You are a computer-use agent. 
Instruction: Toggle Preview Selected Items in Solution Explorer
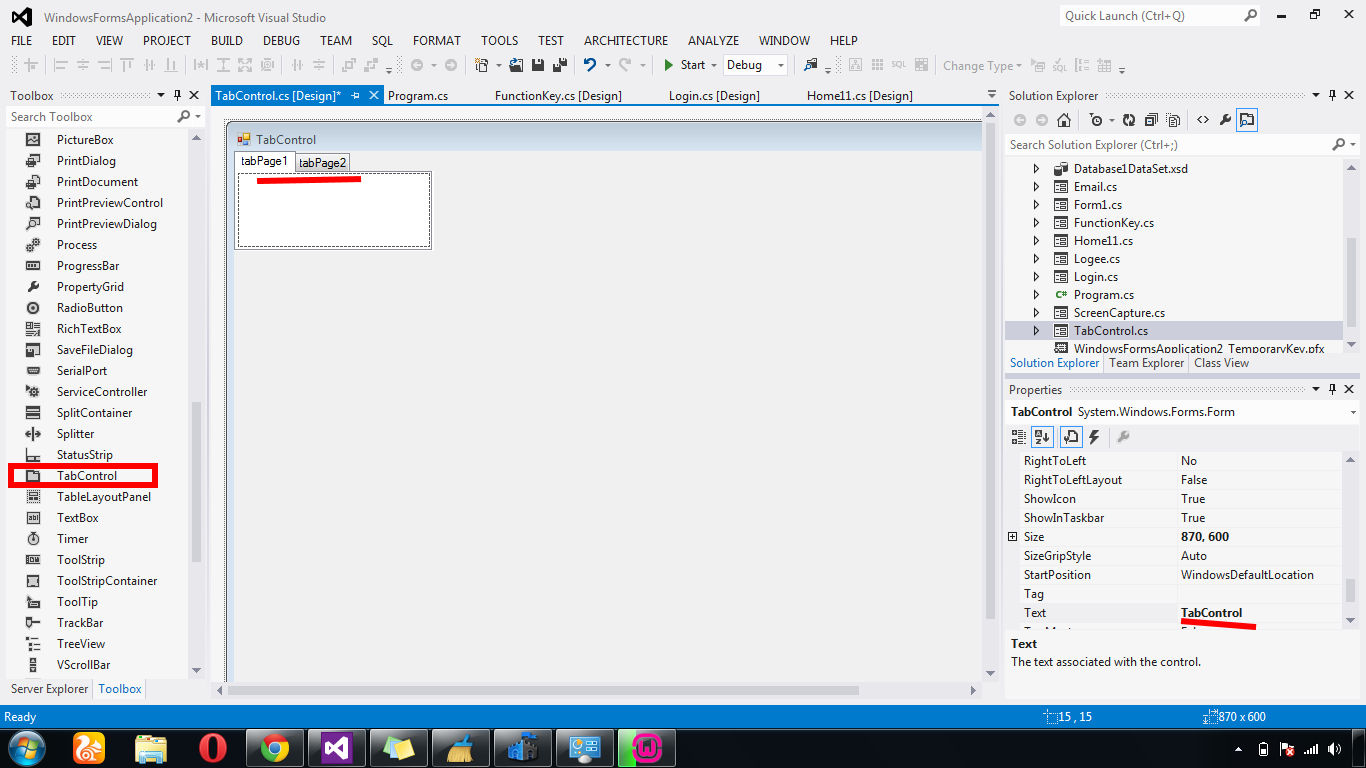click(x=1247, y=121)
